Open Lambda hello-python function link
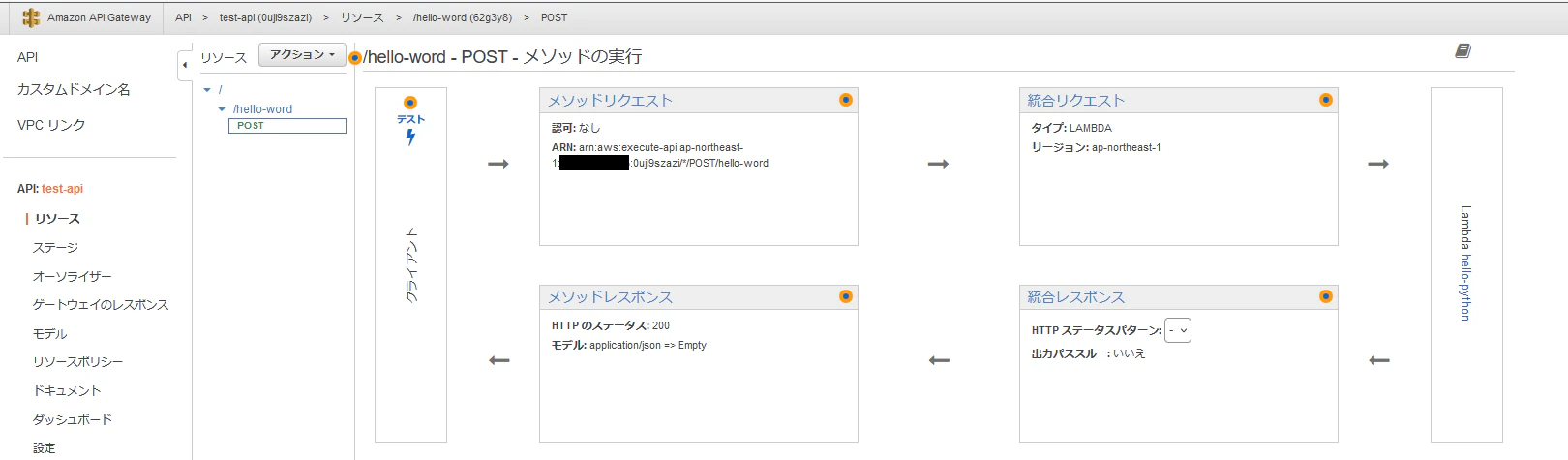1568x460 pixels. (1465, 288)
